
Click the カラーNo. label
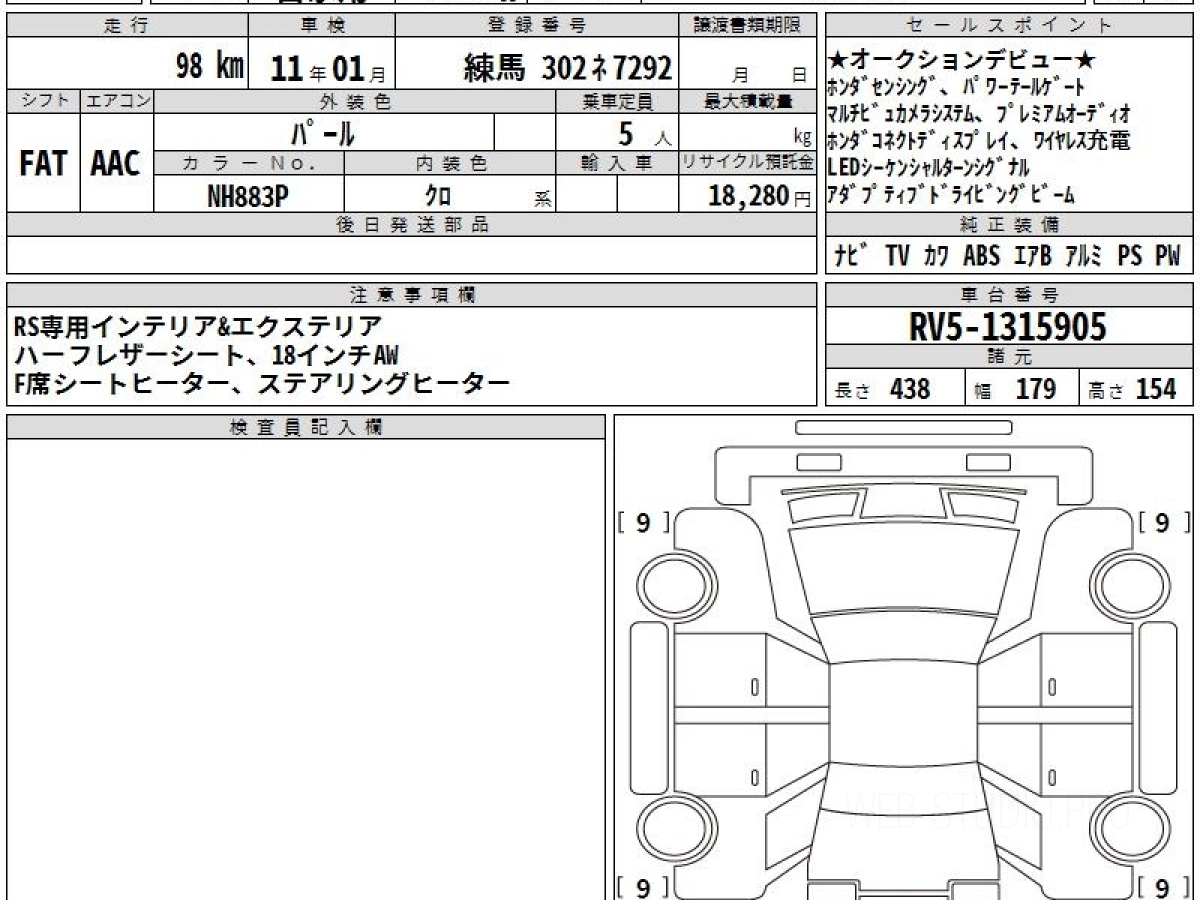[x=250, y=163]
